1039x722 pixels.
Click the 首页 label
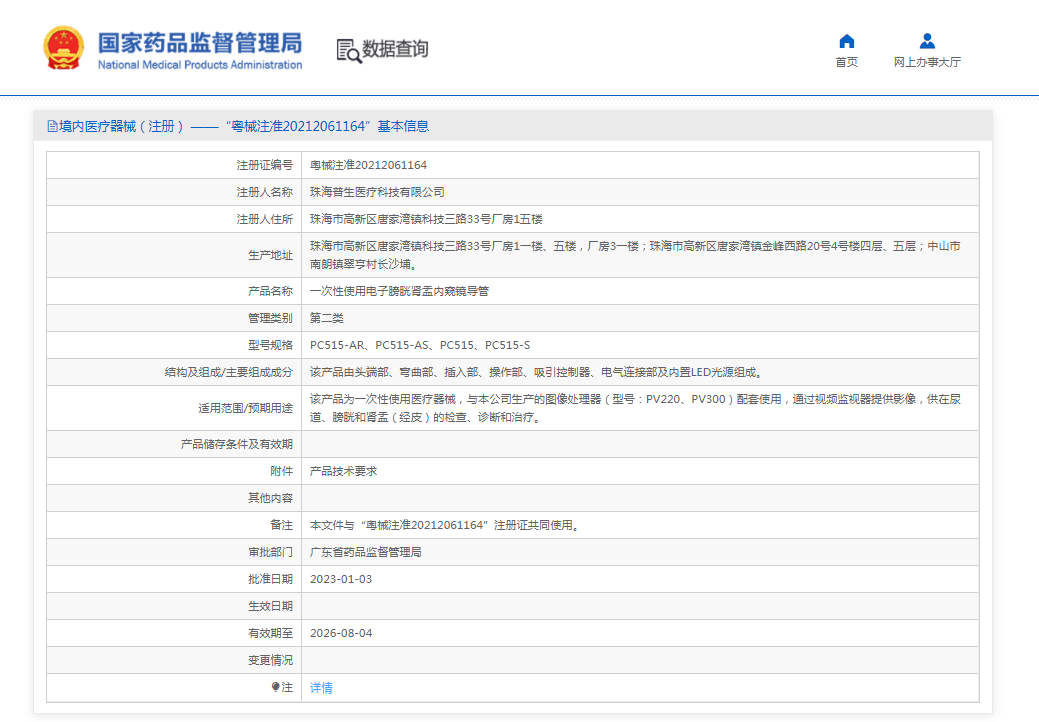coord(846,62)
